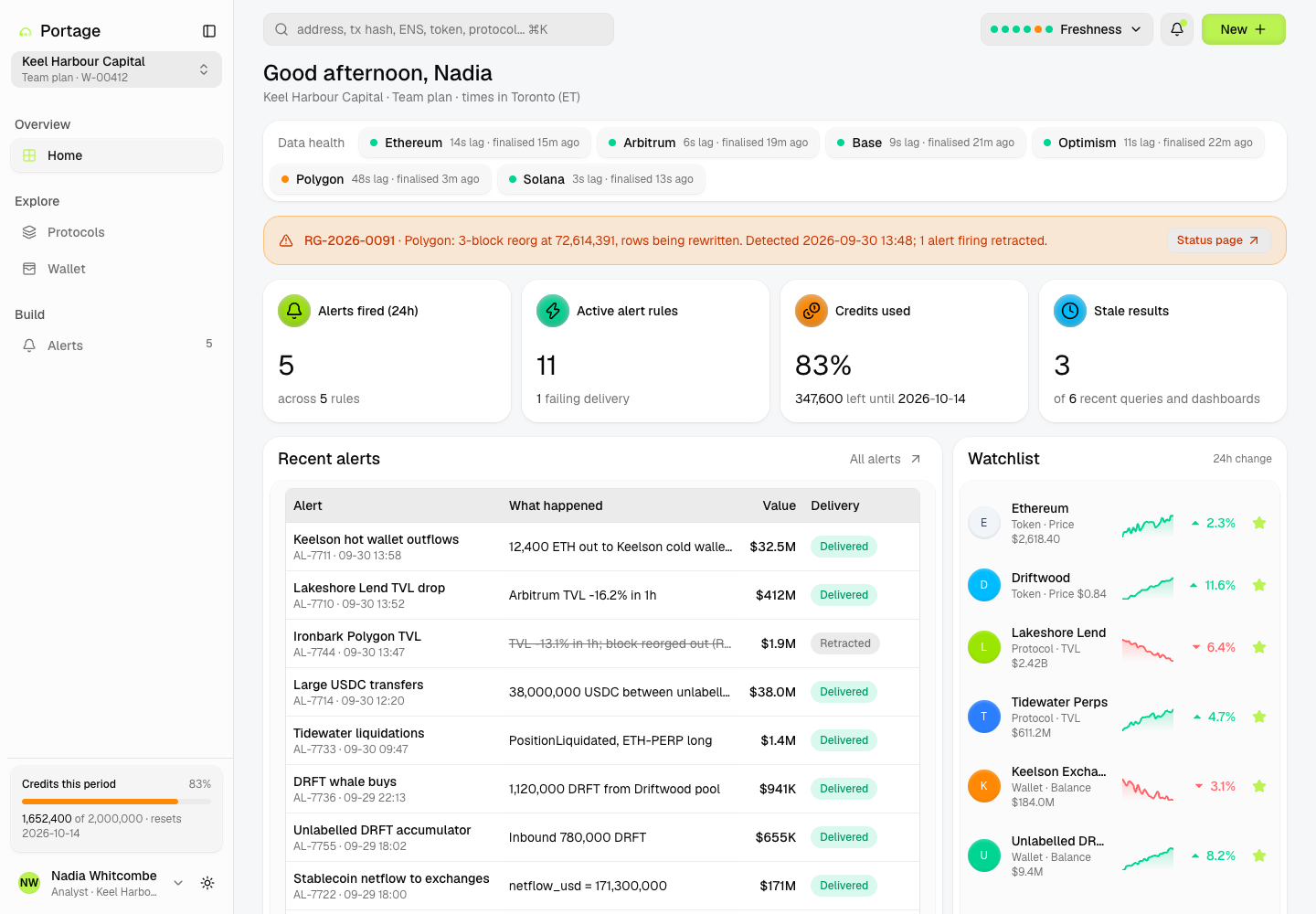Click the reorg warning triangle icon

point(286,240)
